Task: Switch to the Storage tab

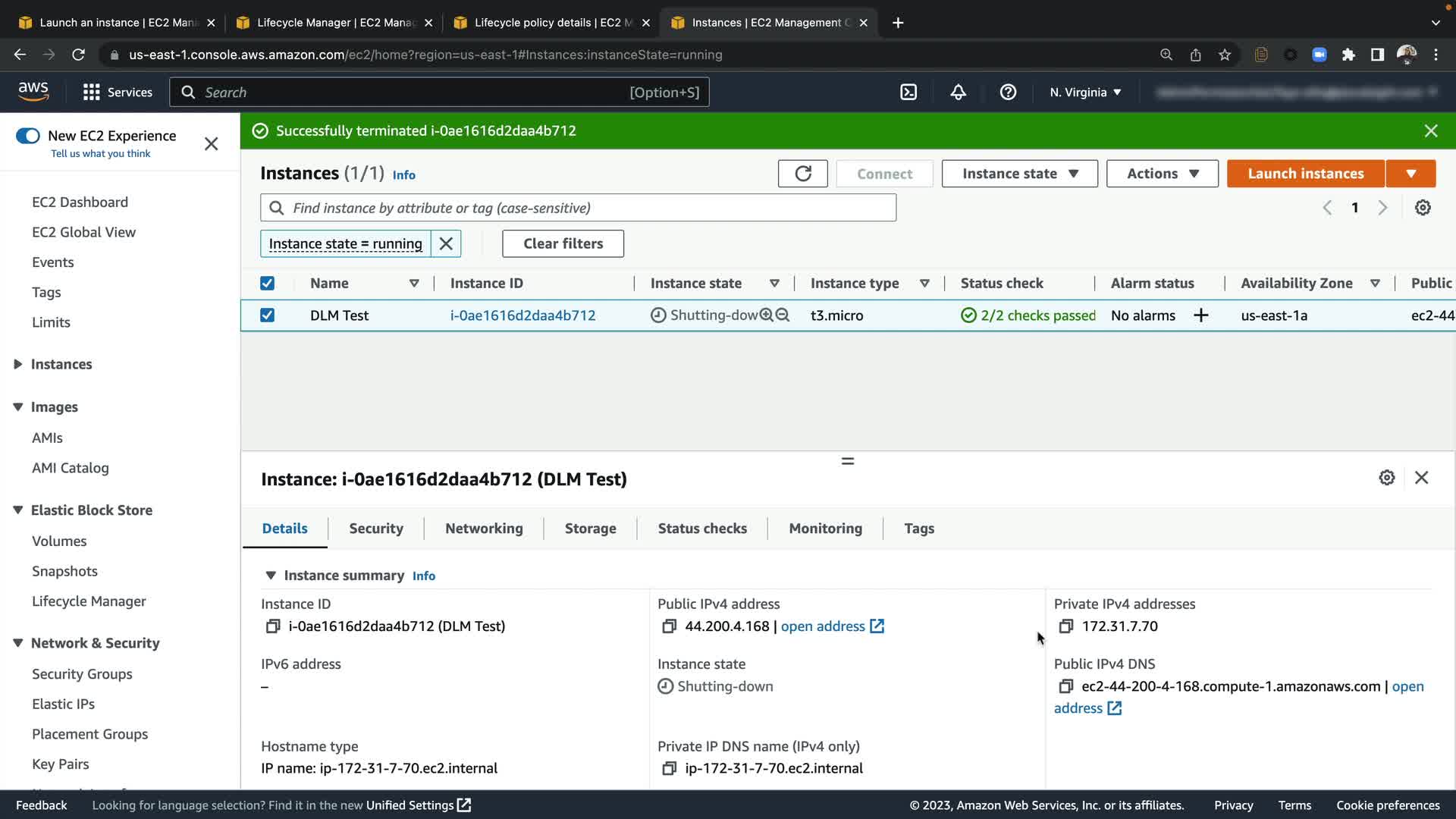Action: coord(590,529)
